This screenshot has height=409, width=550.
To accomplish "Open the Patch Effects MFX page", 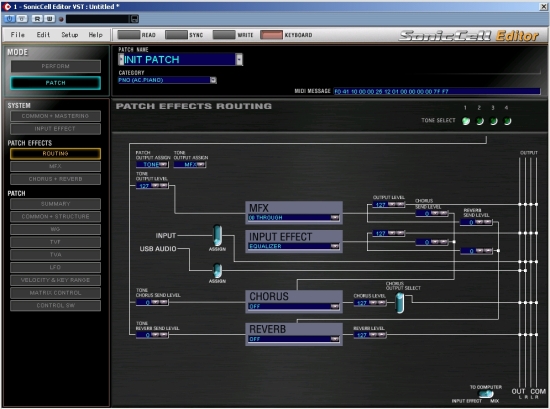I will pyautogui.click(x=55, y=166).
